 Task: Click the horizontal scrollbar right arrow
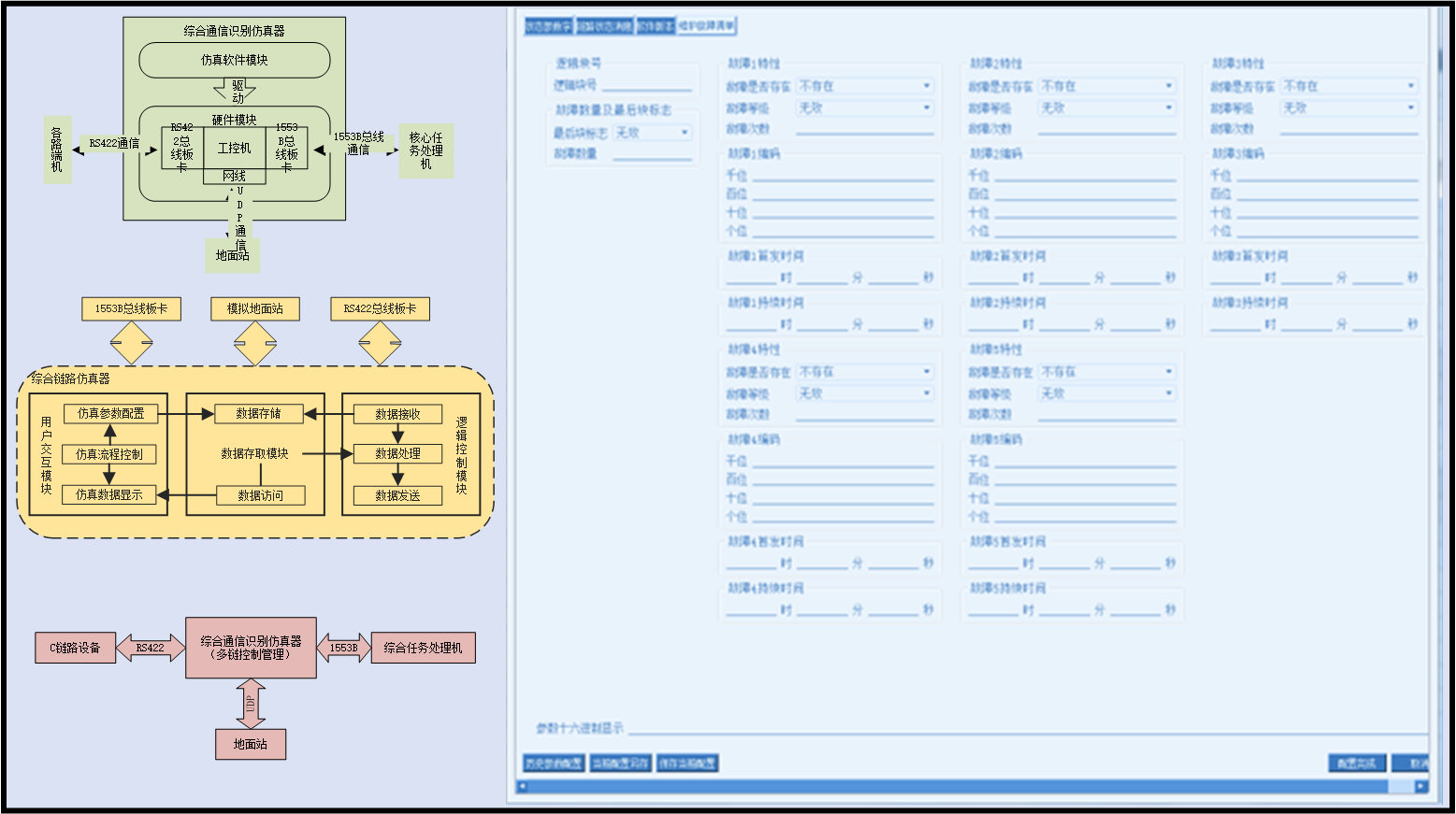[x=1421, y=787]
